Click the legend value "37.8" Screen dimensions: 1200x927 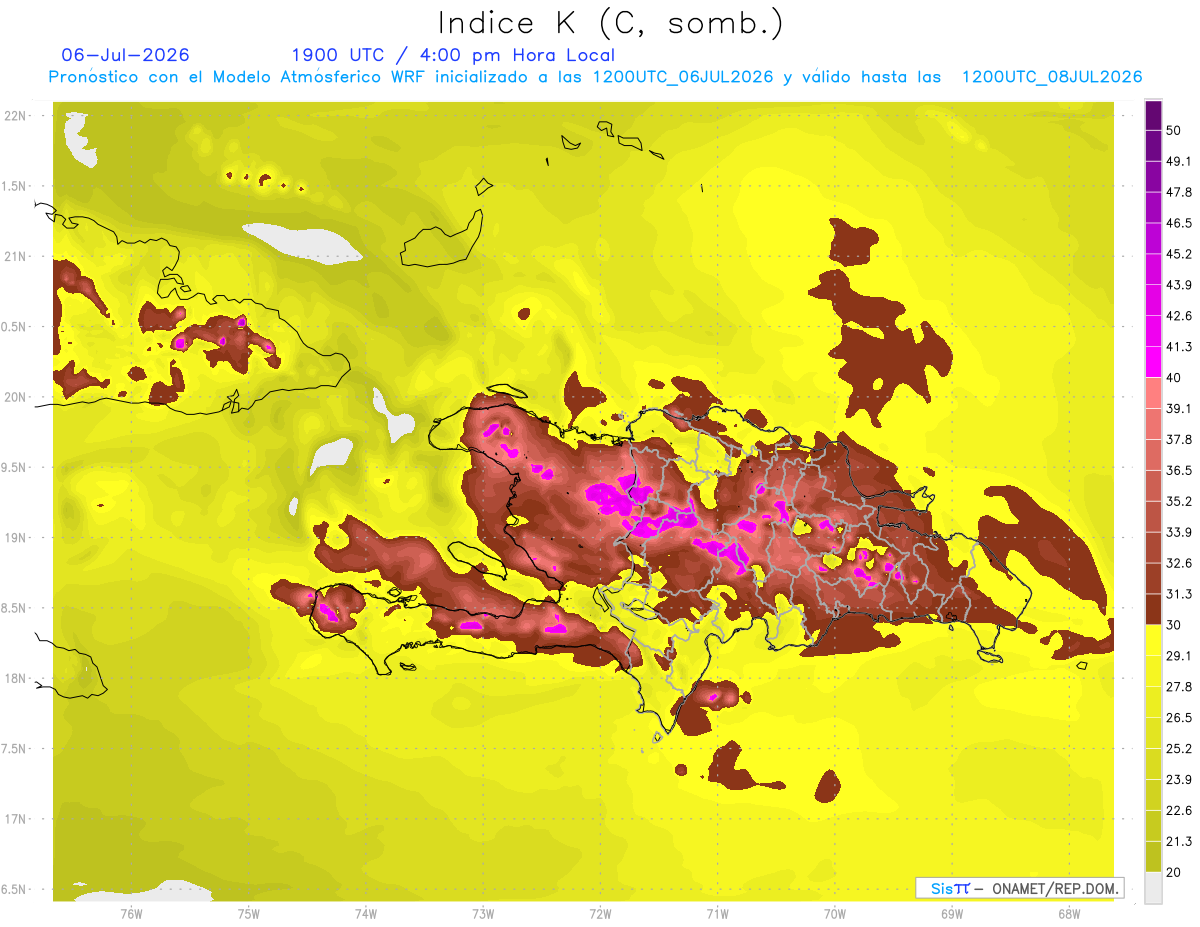click(x=1179, y=439)
